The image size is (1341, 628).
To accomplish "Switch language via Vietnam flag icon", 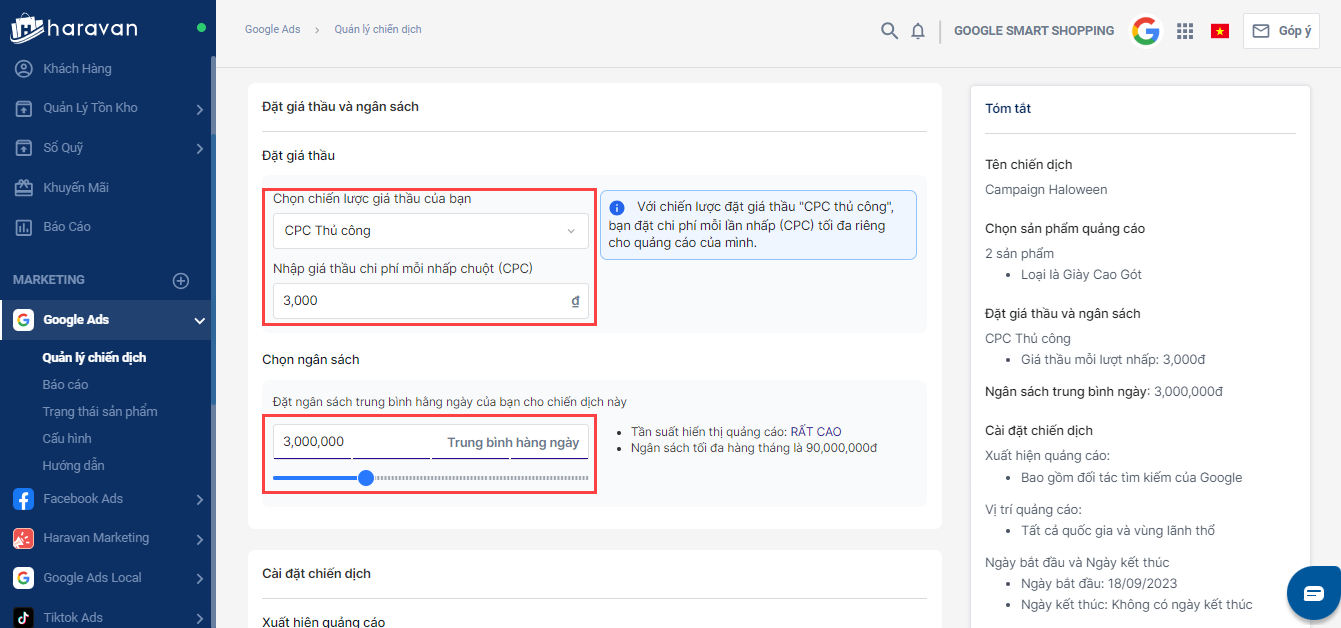I will coord(1220,31).
